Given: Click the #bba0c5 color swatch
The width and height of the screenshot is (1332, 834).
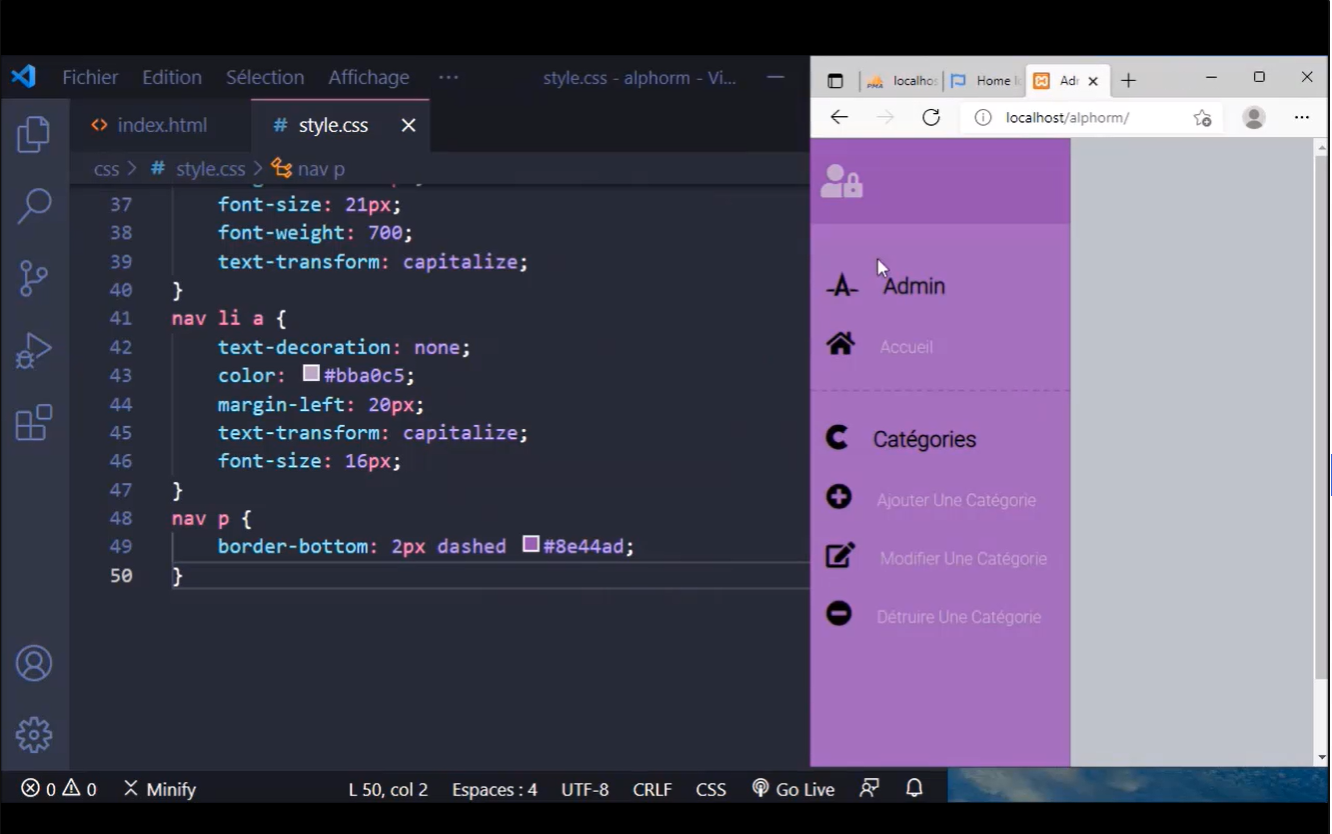Looking at the screenshot, I should tap(311, 374).
